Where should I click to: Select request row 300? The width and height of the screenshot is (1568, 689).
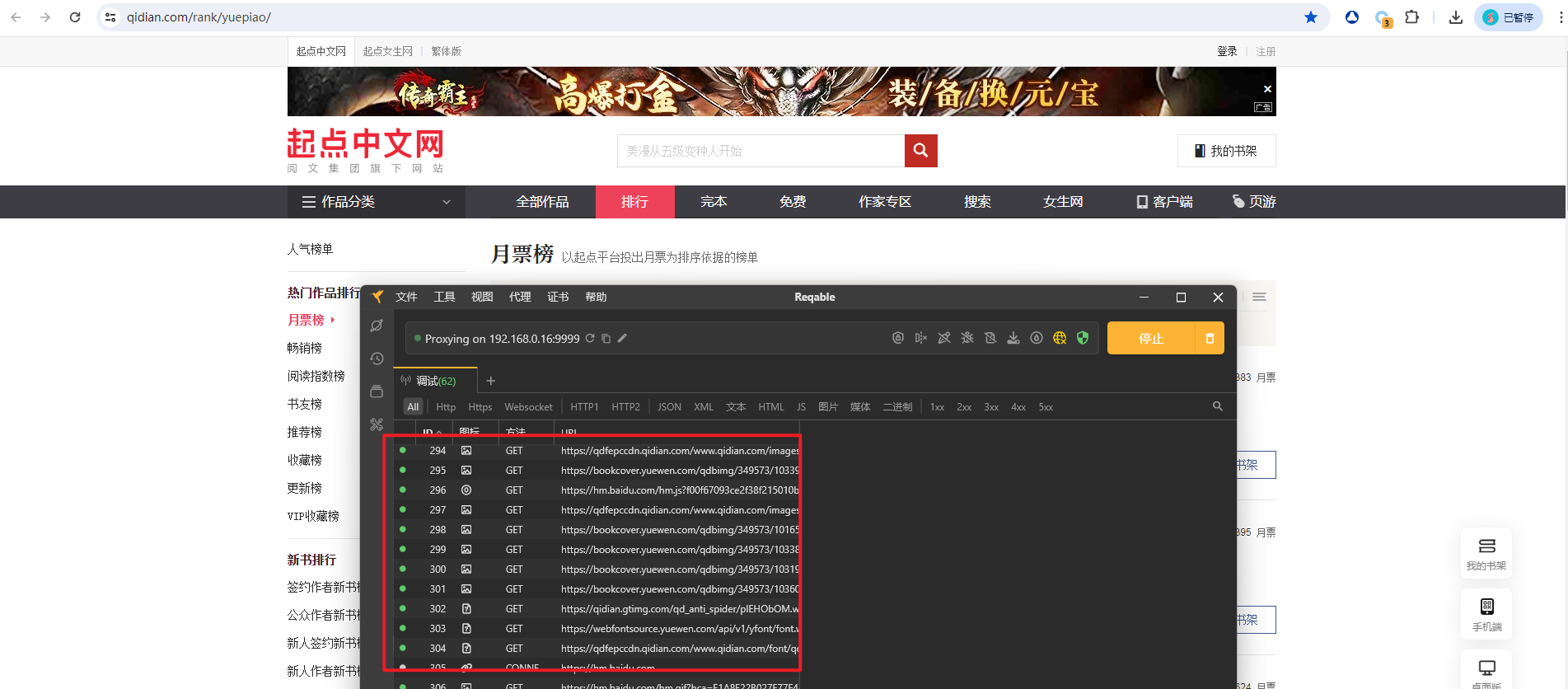pyautogui.click(x=597, y=569)
